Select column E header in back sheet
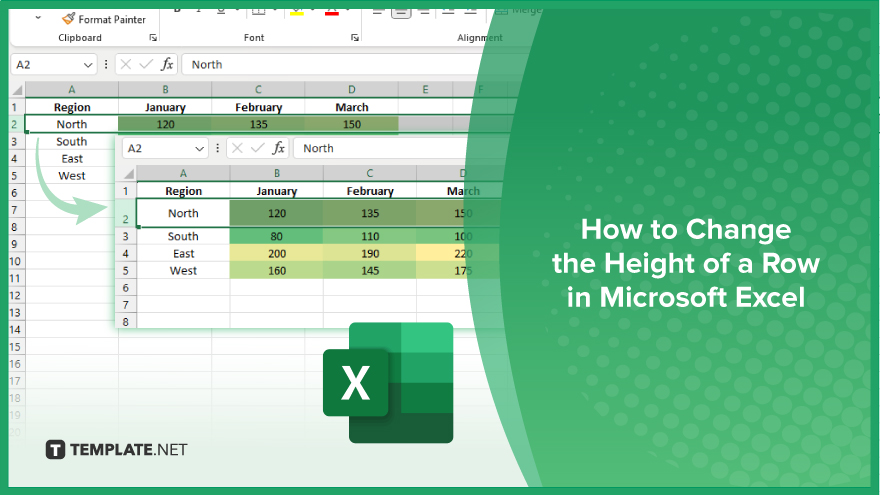This screenshot has height=495, width=880. point(425,89)
